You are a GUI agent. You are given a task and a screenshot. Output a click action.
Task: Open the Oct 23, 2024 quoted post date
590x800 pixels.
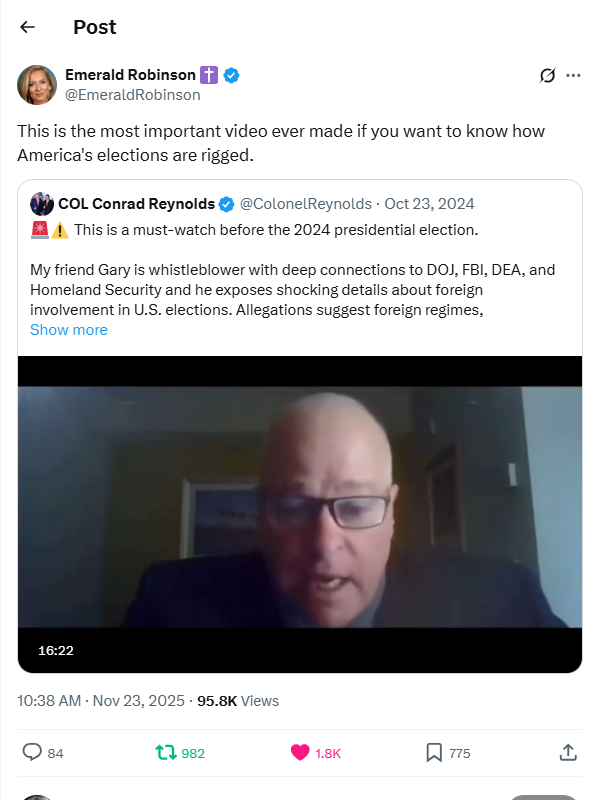tap(429, 204)
